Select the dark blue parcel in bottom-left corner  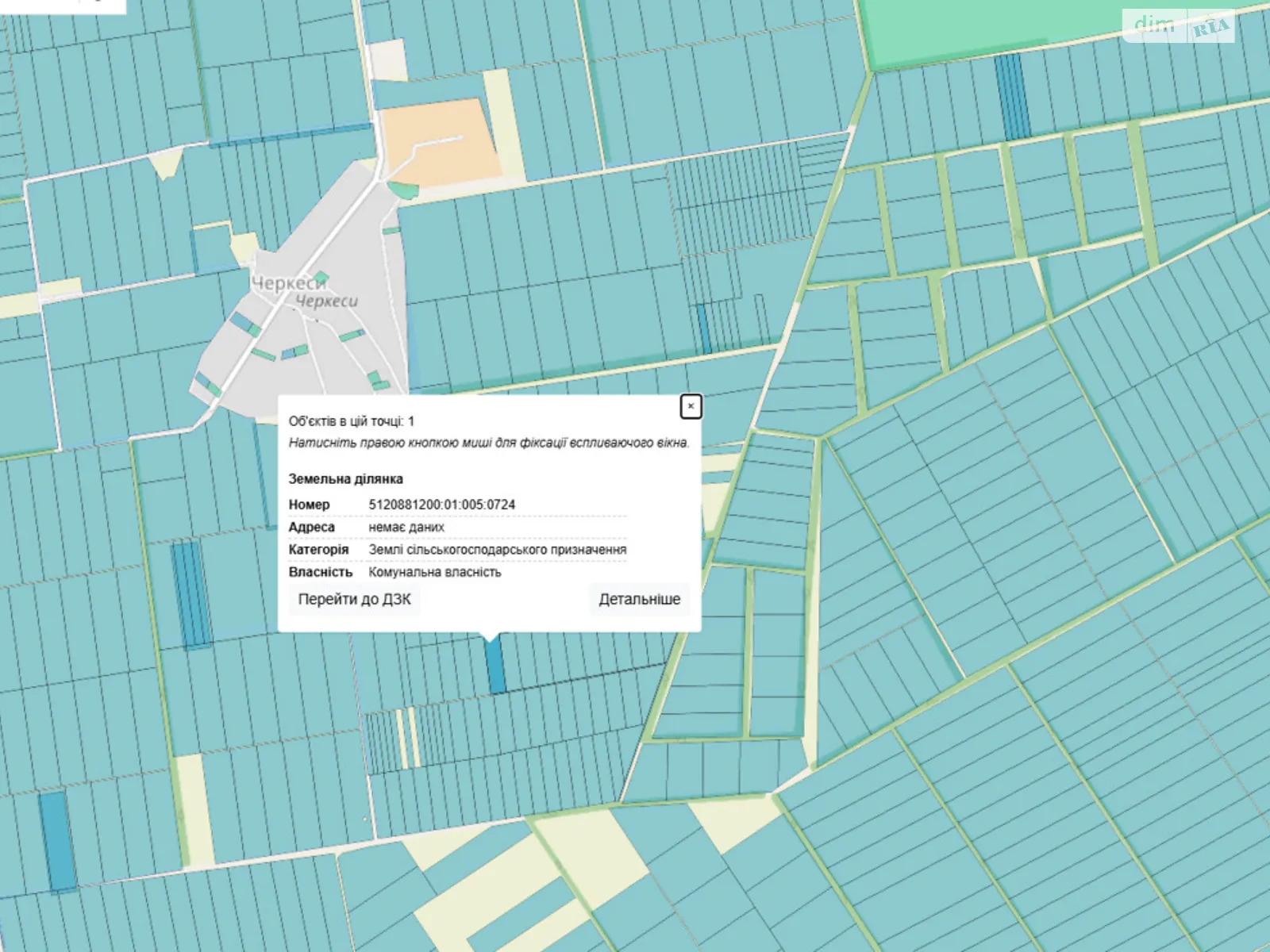click(x=57, y=841)
